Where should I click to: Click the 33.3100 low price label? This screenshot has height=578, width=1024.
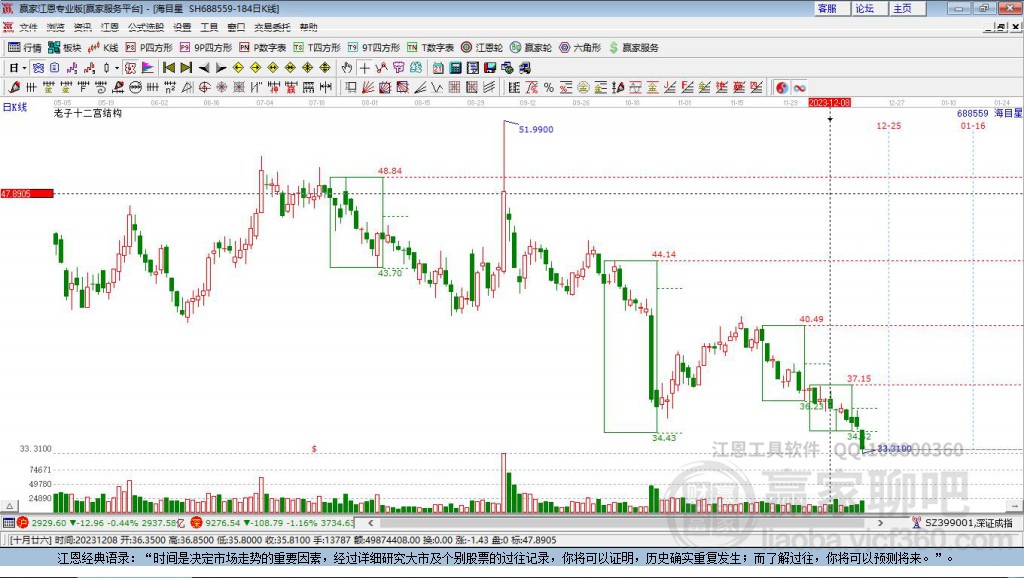click(x=894, y=448)
